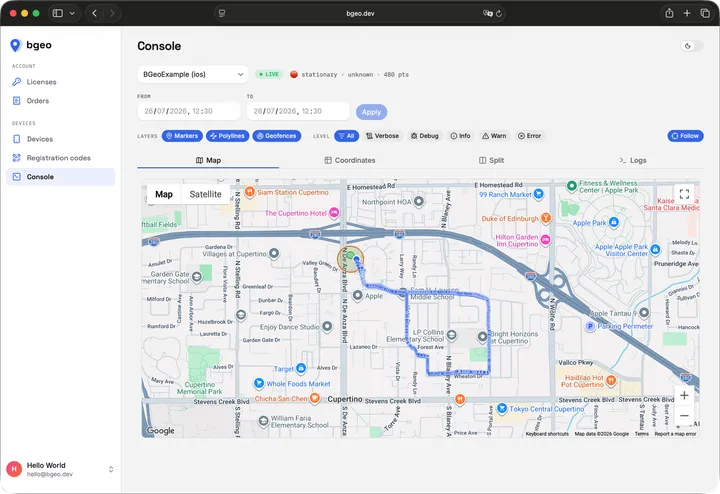Viewport: 720px width, 494px height.
Task: Click Report a map error link
Action: [675, 434]
